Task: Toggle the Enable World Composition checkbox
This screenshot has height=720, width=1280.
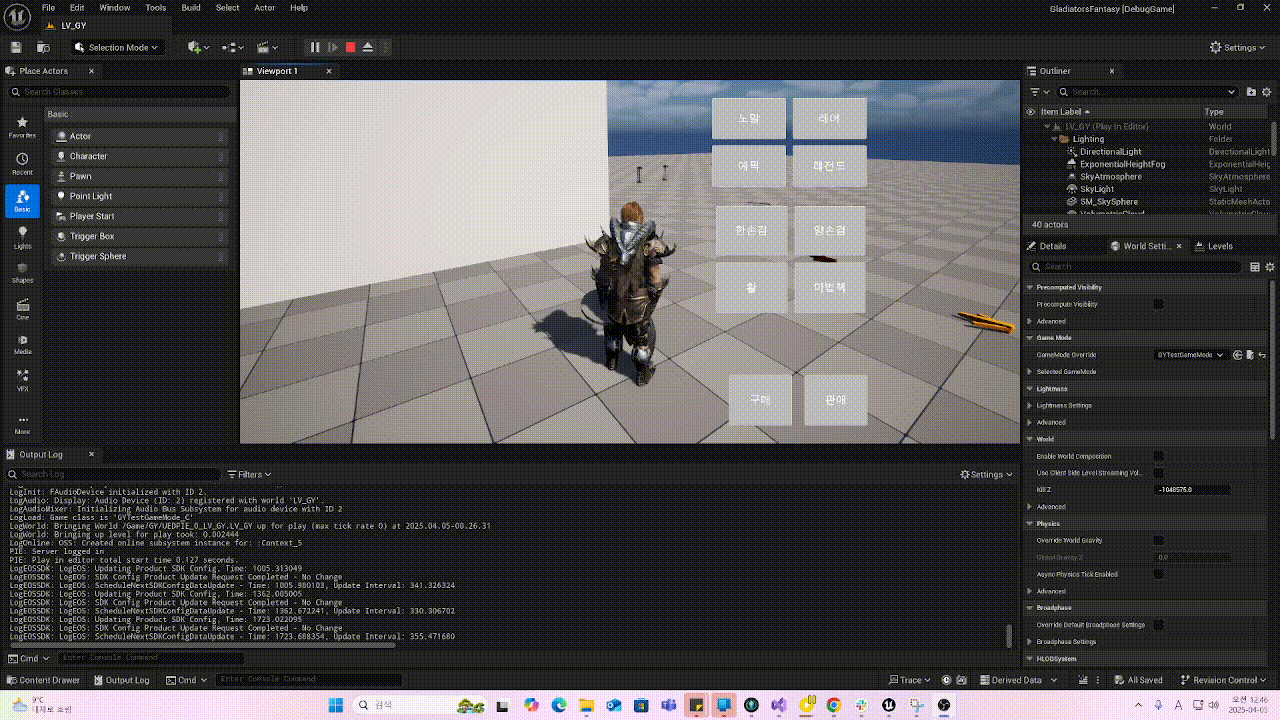Action: point(1159,456)
